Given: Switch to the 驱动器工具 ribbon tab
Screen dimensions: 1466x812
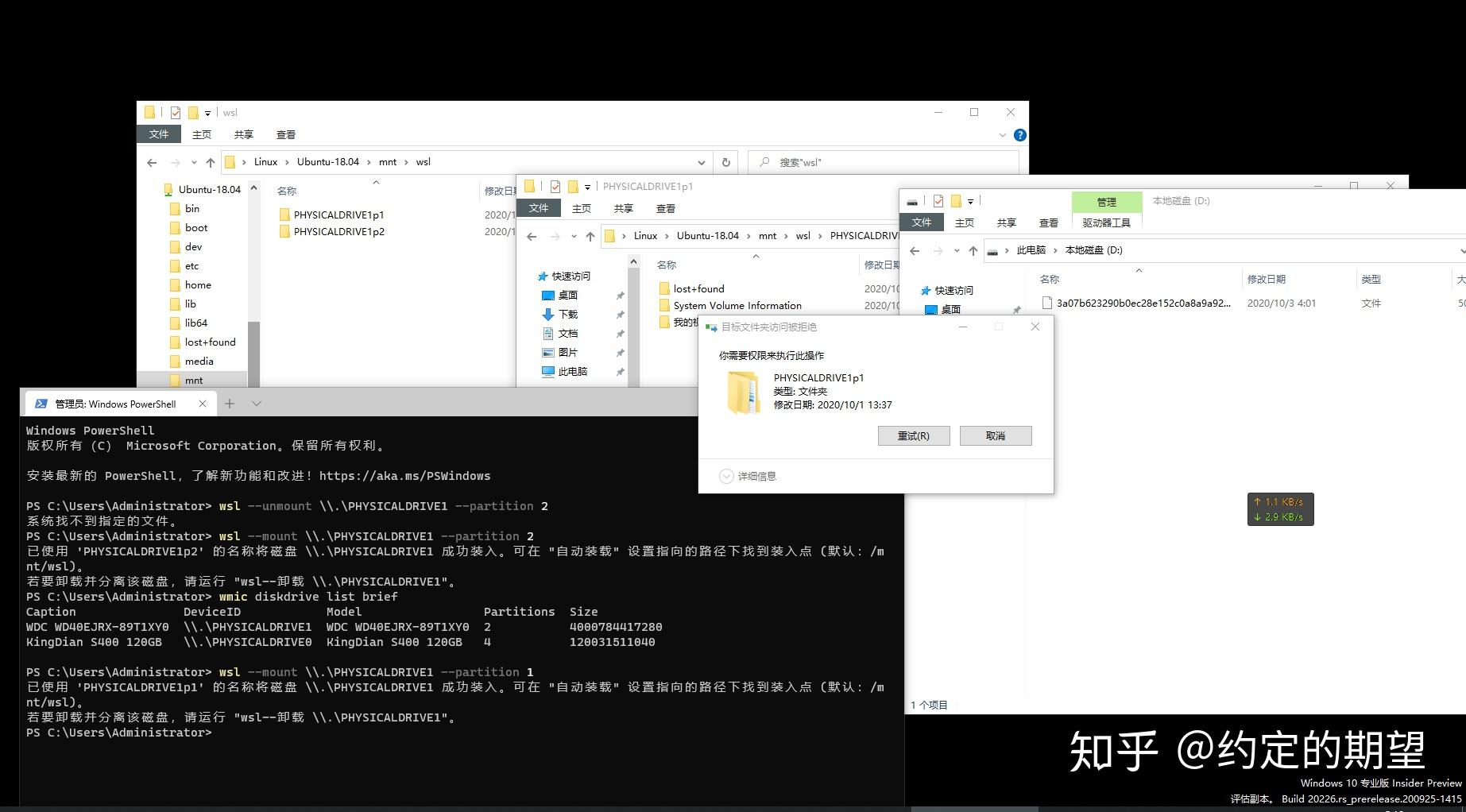Looking at the screenshot, I should [x=1106, y=222].
